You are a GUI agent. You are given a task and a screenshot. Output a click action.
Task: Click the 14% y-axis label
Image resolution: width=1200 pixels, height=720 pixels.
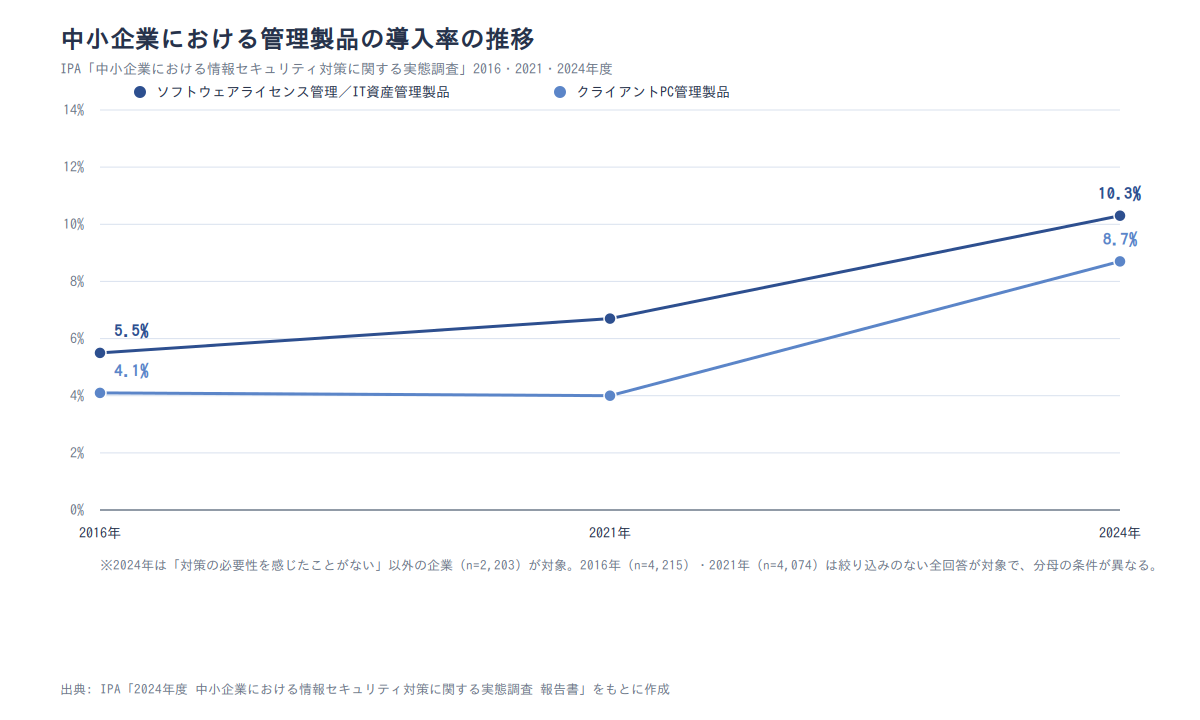pos(74,109)
